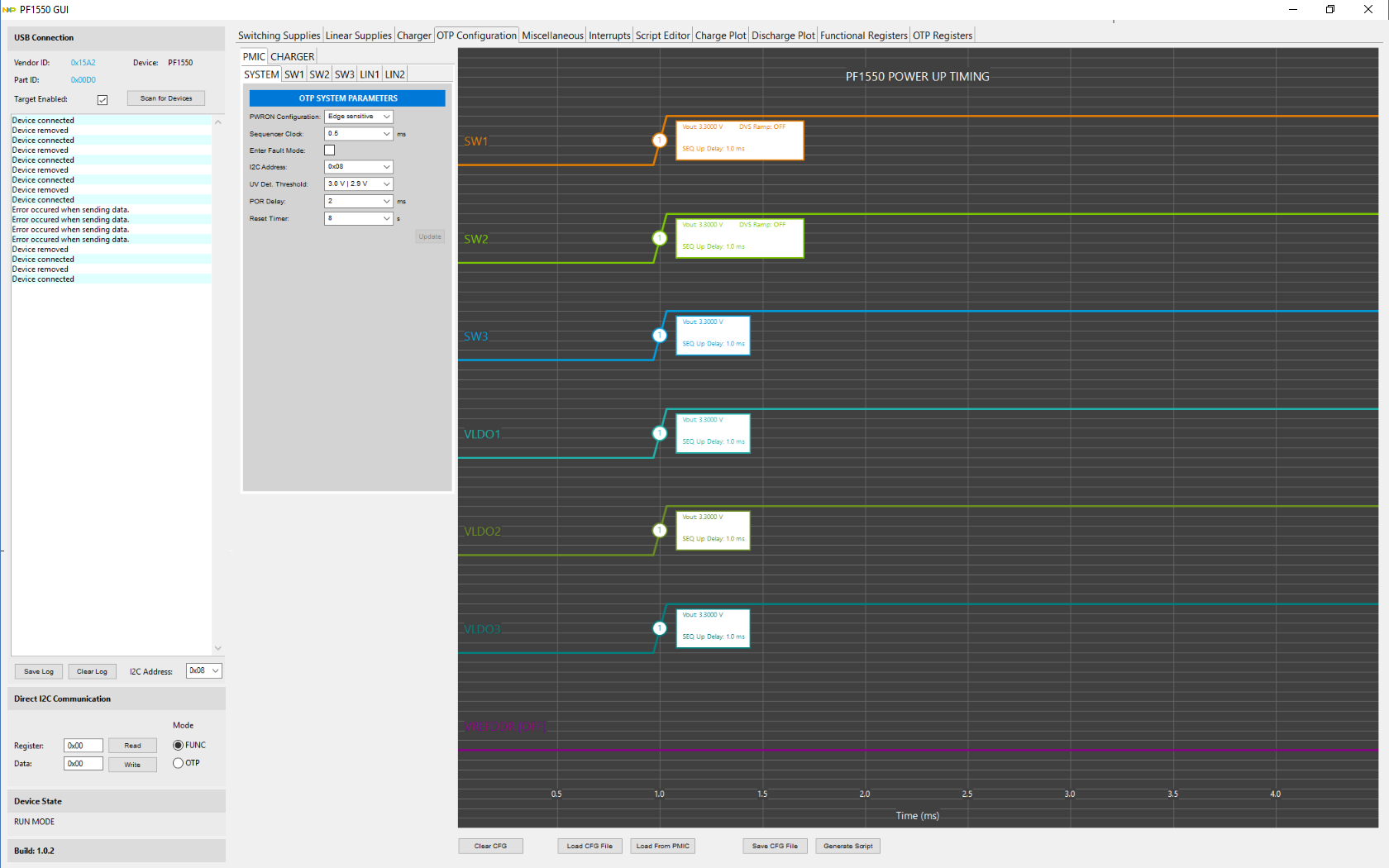Open the CHARGER sub-tab

point(293,57)
